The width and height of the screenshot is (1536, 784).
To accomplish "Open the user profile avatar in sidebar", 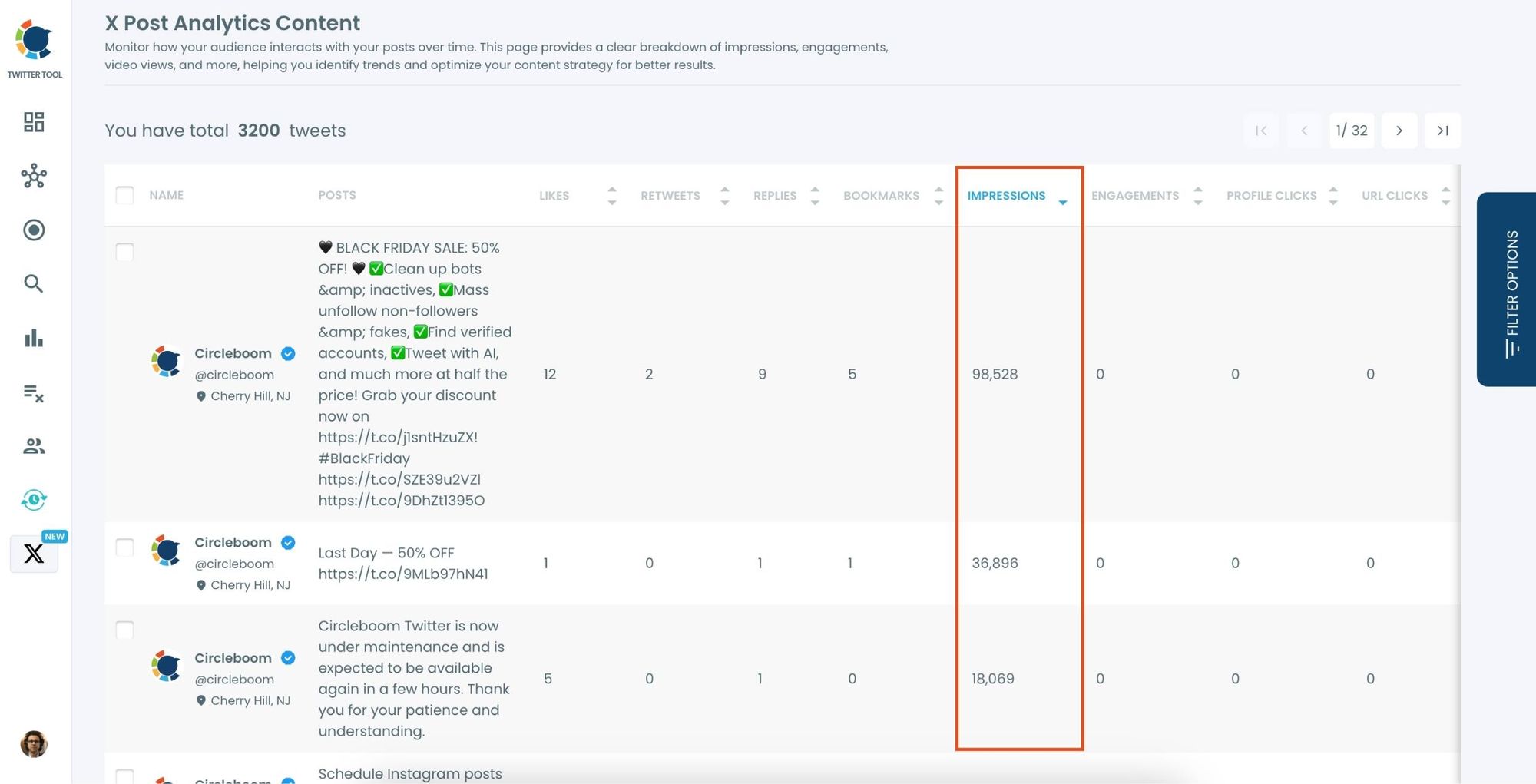I will [34, 743].
